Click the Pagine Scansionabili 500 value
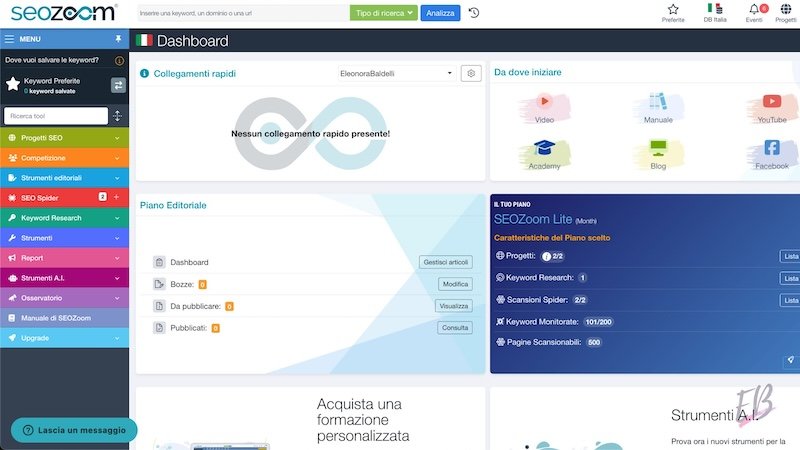The image size is (800, 450). [x=594, y=342]
